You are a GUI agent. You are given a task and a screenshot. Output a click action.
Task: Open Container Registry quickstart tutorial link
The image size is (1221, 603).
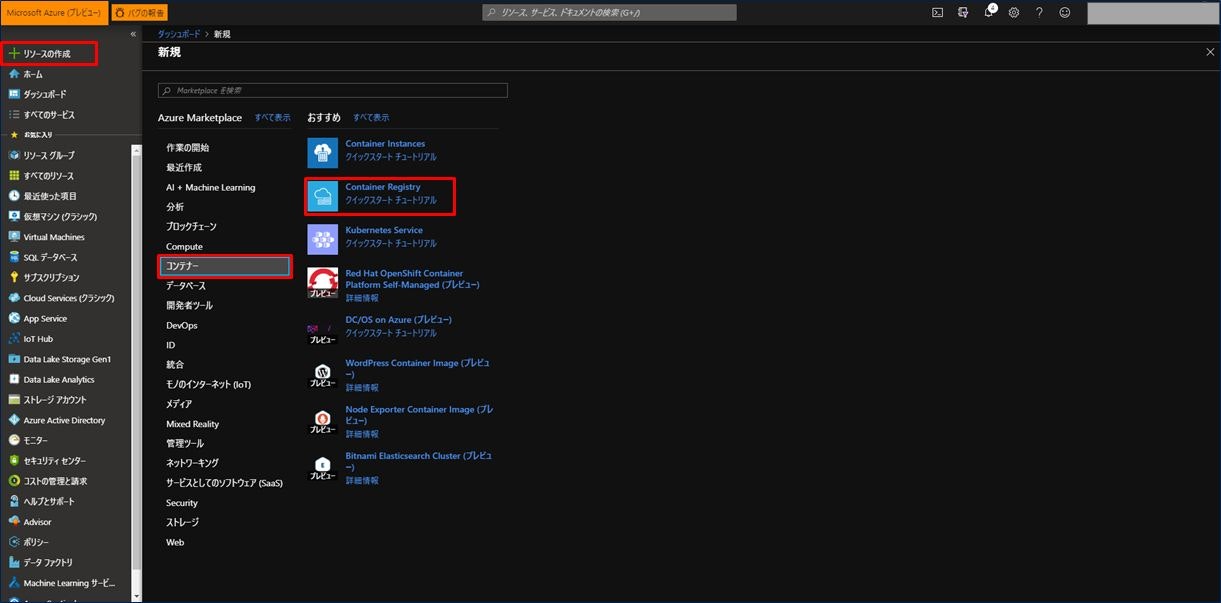(391, 201)
